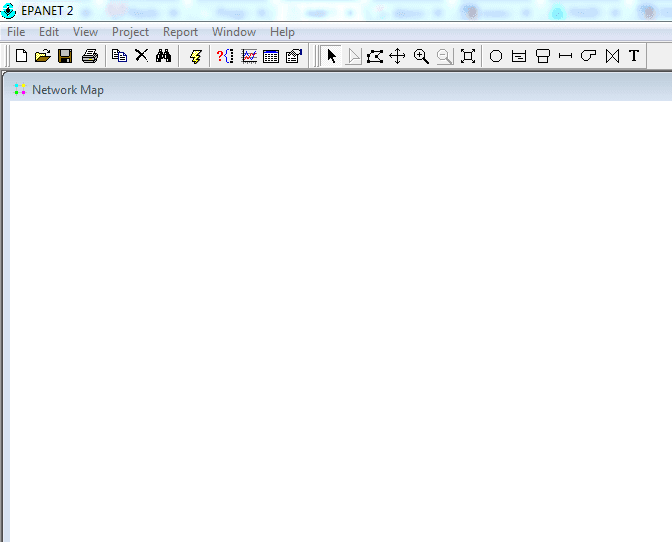
Task: Find an object using binoculars icon
Action: 163,56
